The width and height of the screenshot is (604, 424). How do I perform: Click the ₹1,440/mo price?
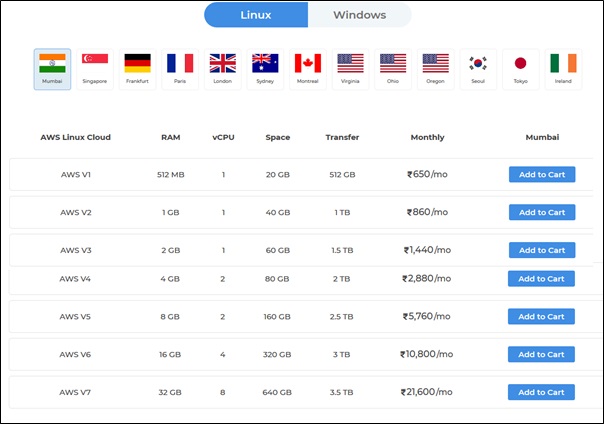[427, 250]
